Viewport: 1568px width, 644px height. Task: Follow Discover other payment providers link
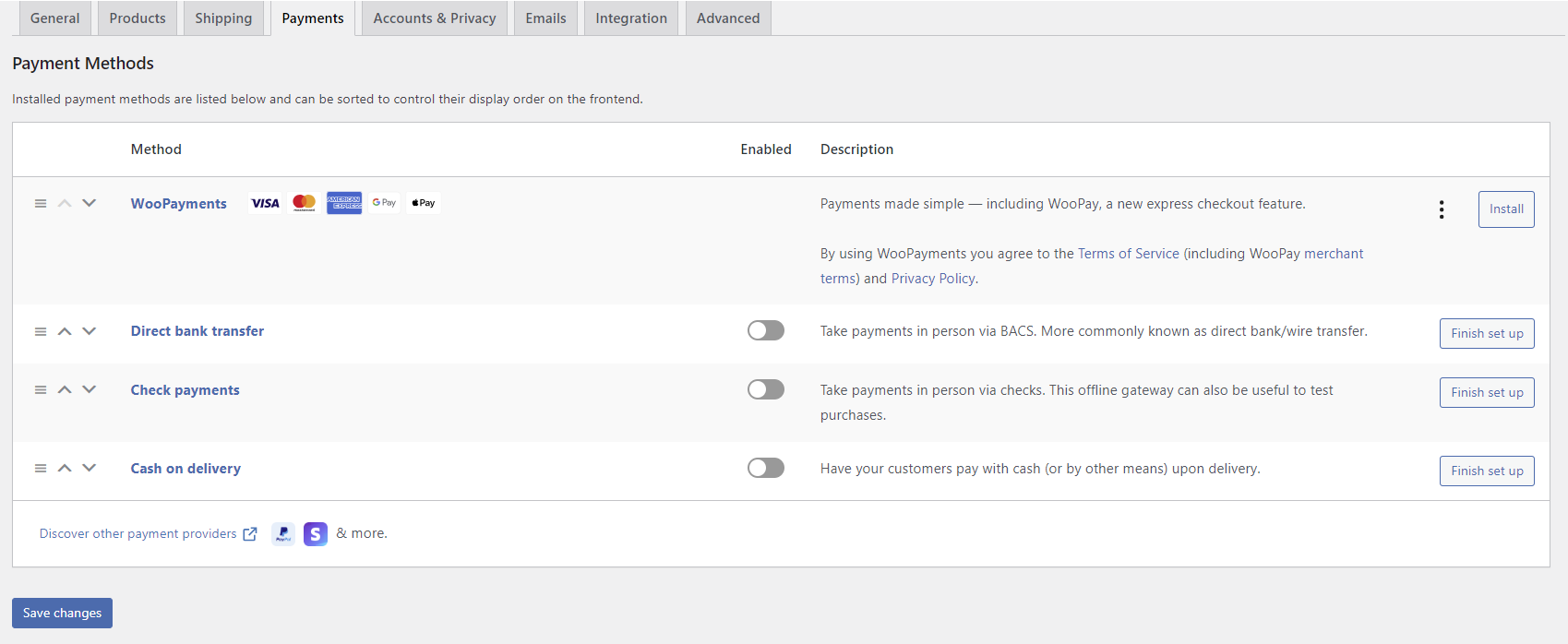point(138,534)
